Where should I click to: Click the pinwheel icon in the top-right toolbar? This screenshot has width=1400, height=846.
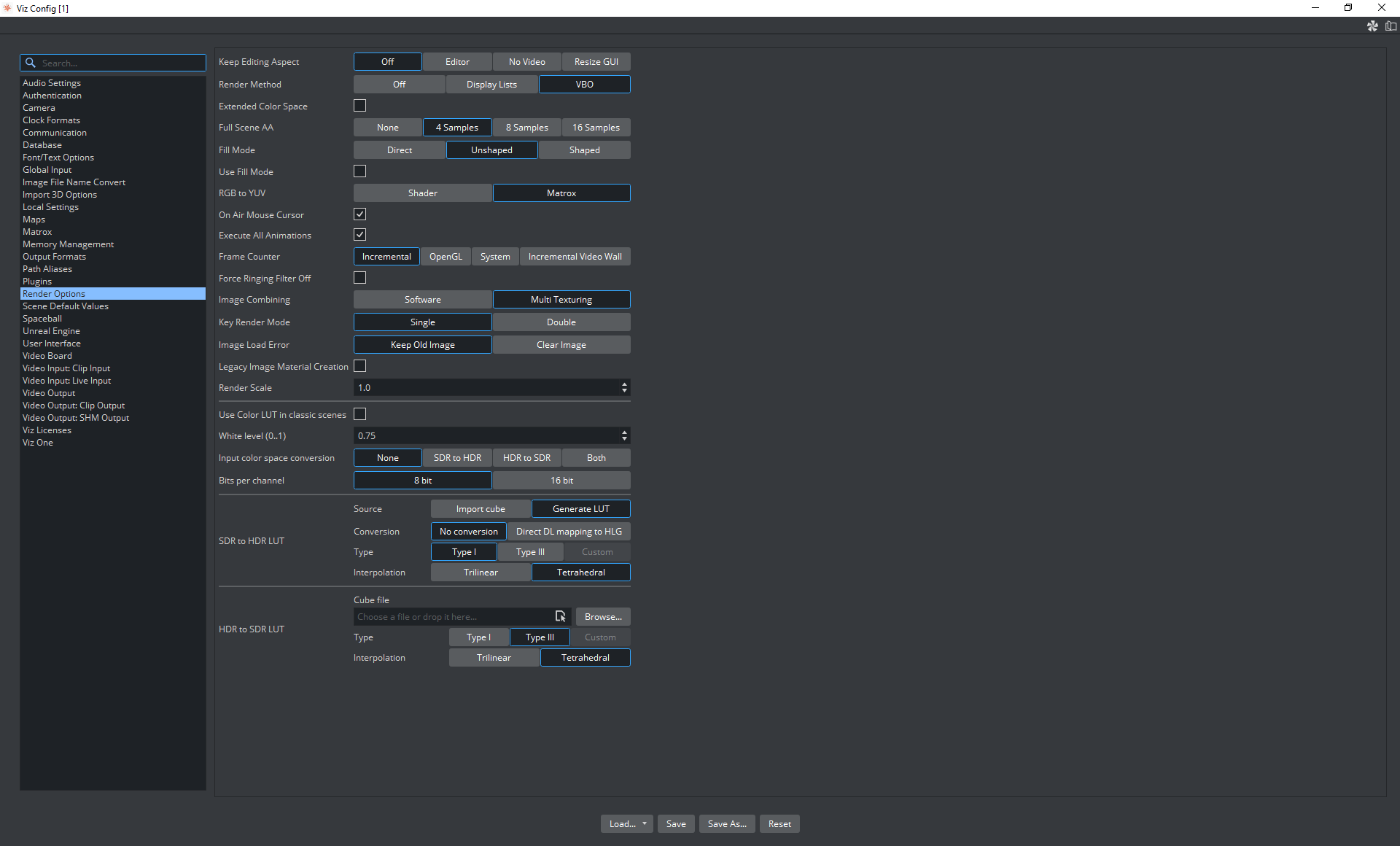[x=1372, y=26]
